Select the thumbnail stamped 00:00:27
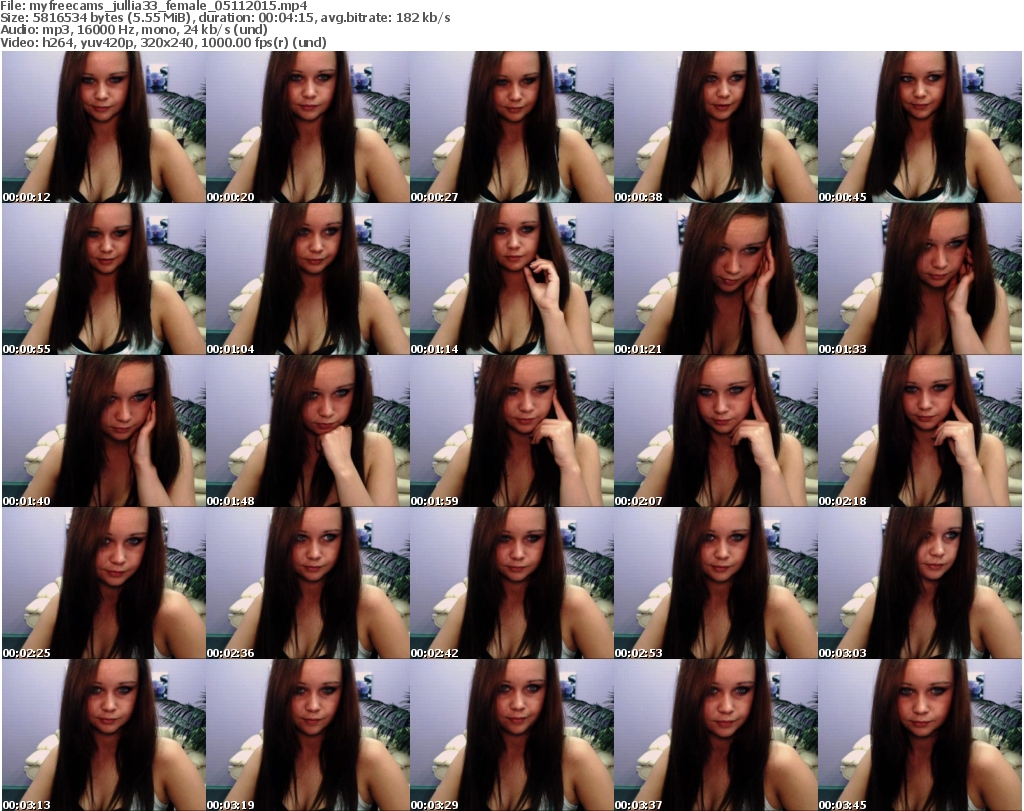1024x811 pixels. click(x=511, y=127)
